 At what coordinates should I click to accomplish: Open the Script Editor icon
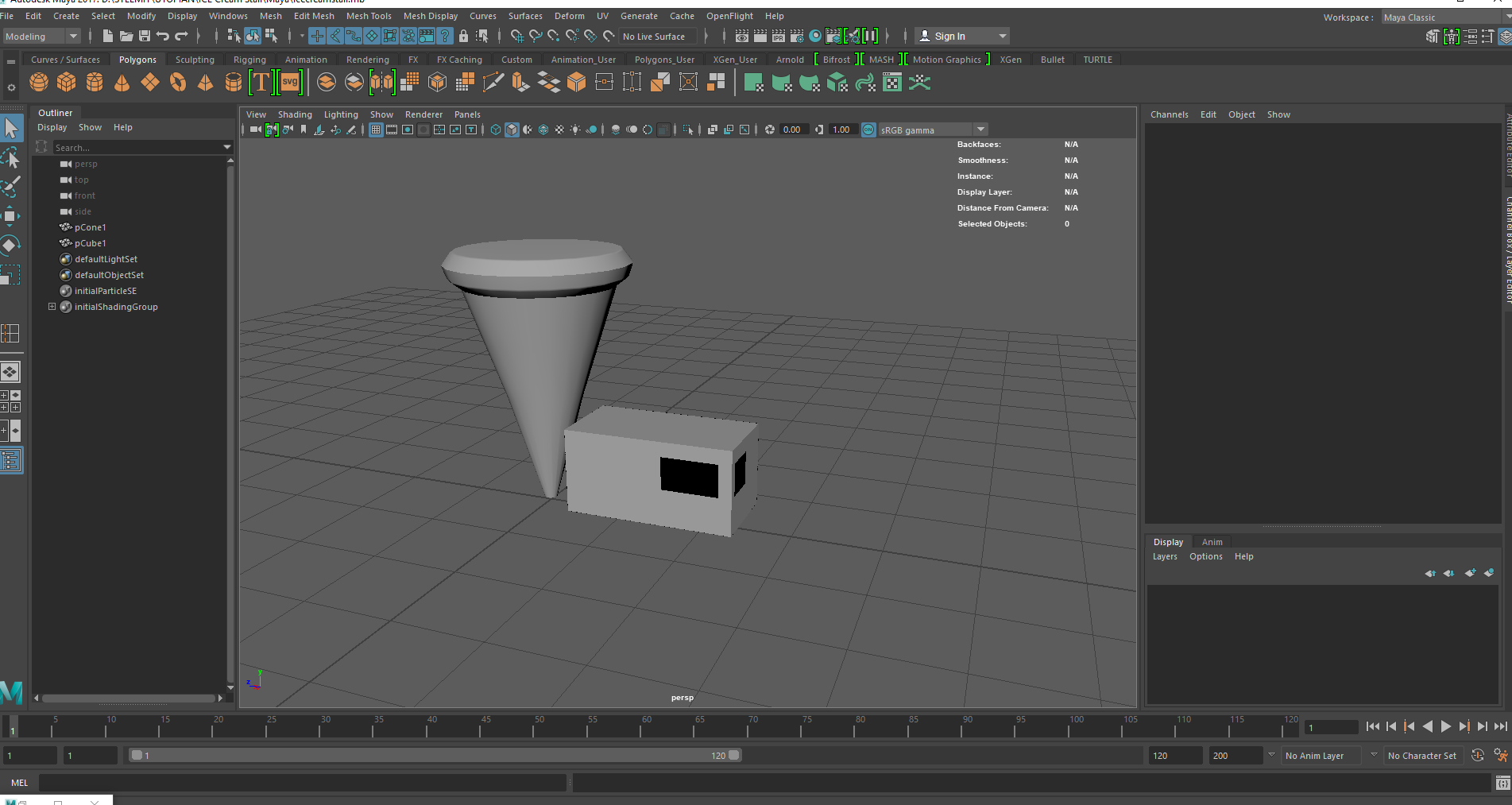click(1502, 783)
